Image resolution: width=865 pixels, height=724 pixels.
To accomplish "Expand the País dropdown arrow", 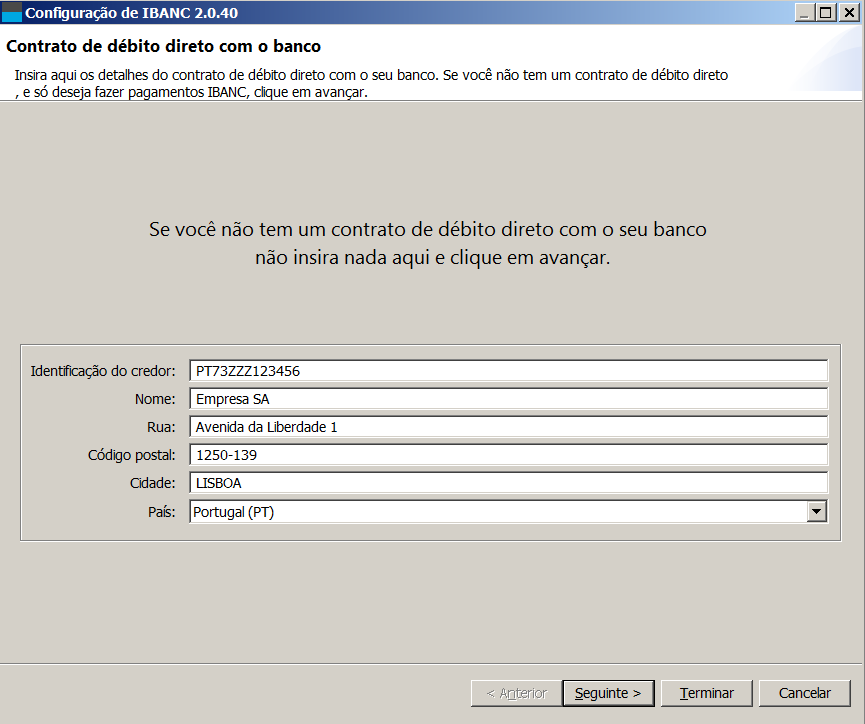I will (817, 512).
